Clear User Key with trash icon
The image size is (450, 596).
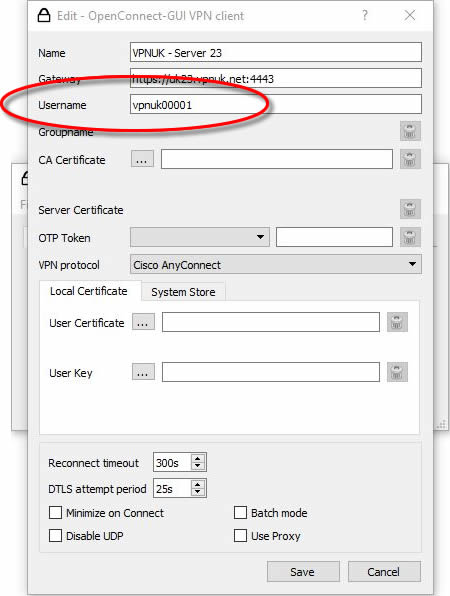point(397,372)
